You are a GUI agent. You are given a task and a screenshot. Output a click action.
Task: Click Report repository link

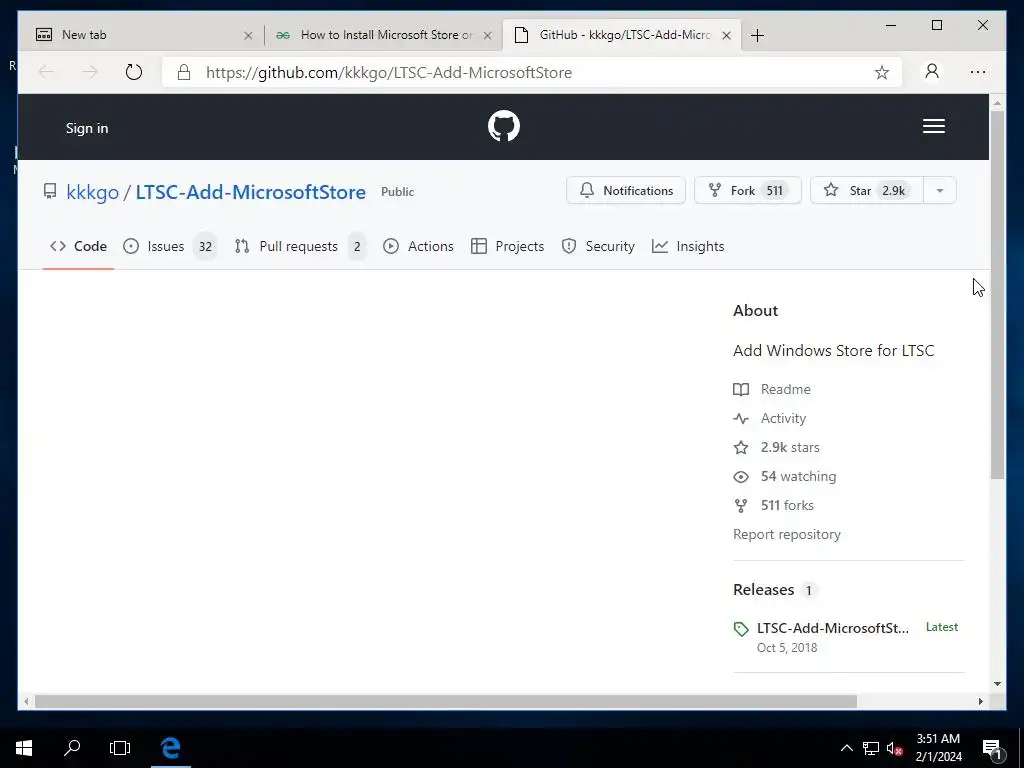point(786,534)
